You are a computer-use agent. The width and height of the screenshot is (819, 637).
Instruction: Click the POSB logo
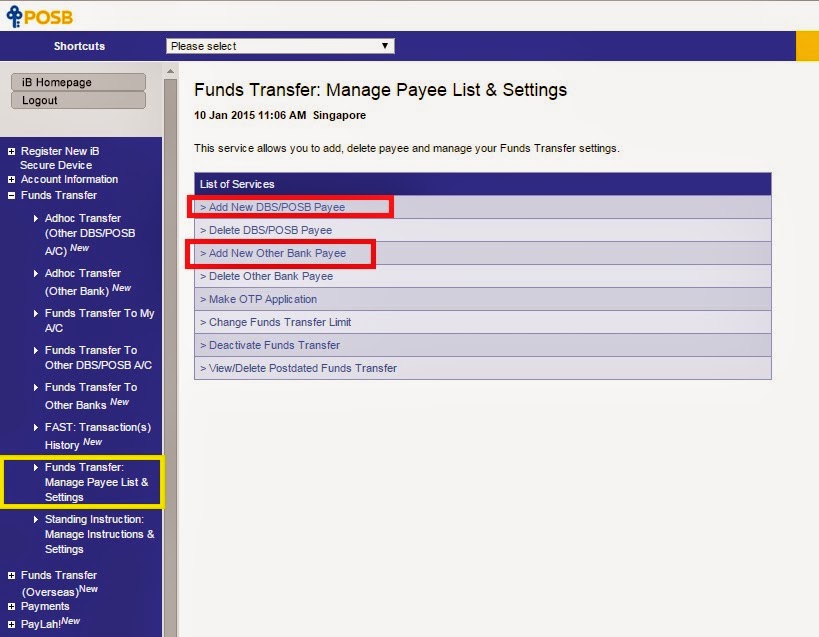[x=40, y=16]
